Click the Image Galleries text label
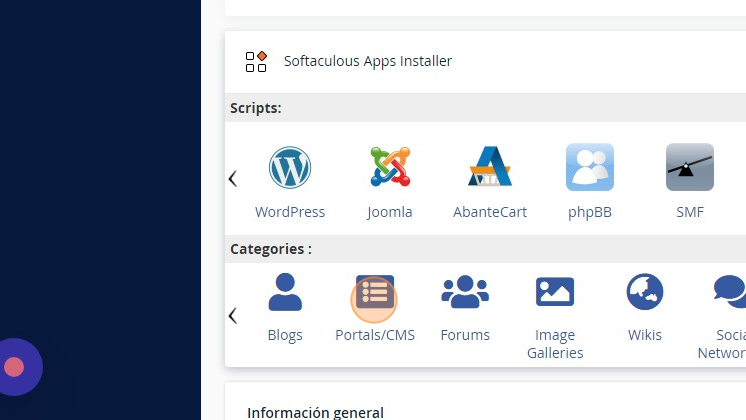This screenshot has width=746, height=420. click(555, 344)
